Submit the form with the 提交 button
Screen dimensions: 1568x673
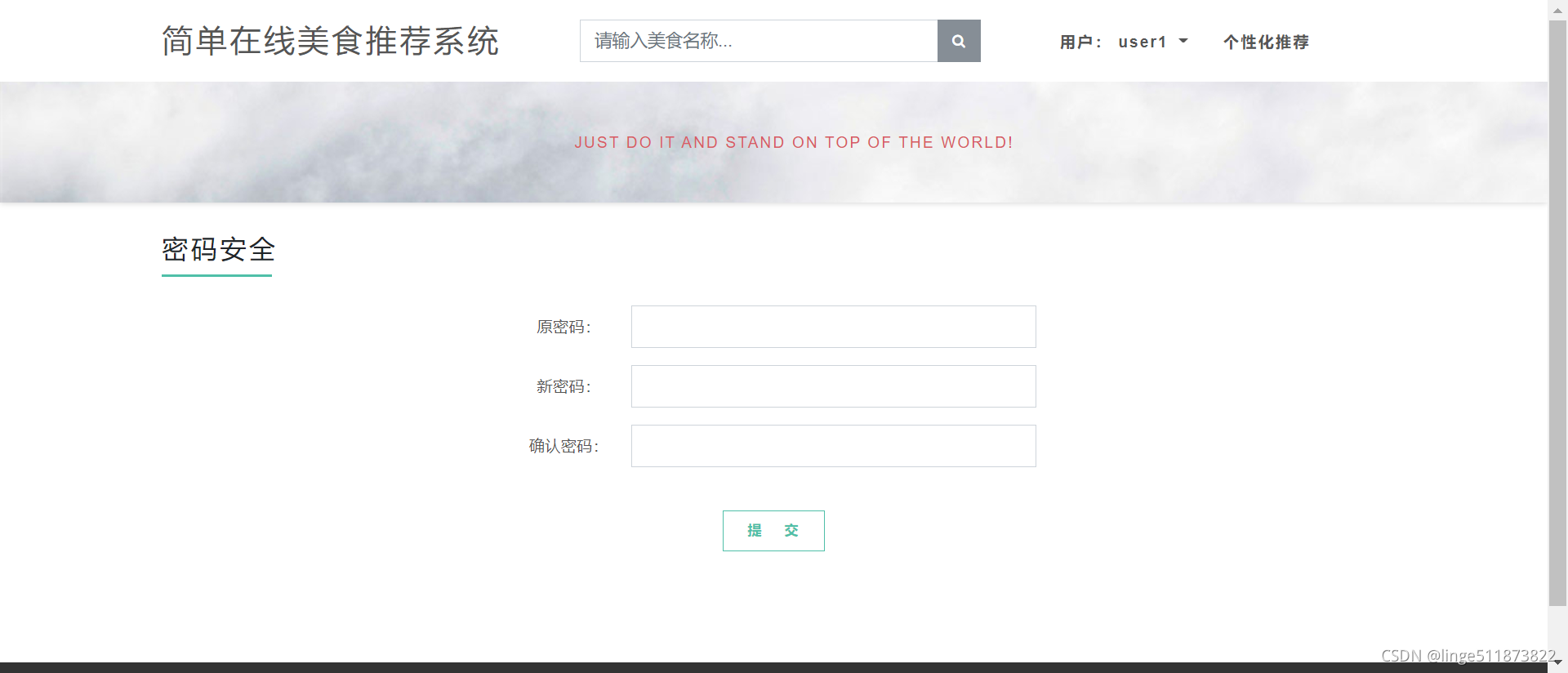tap(773, 531)
